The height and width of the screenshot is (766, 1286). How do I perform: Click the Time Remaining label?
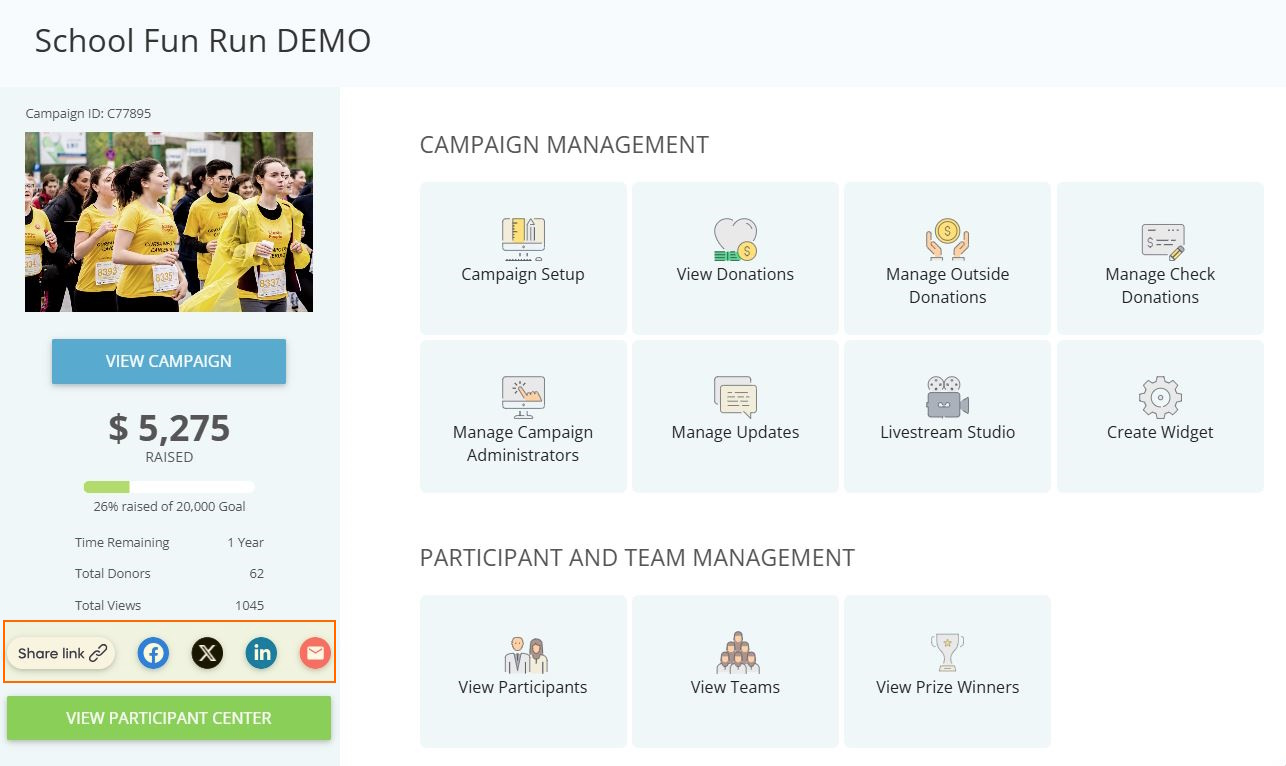pos(122,543)
